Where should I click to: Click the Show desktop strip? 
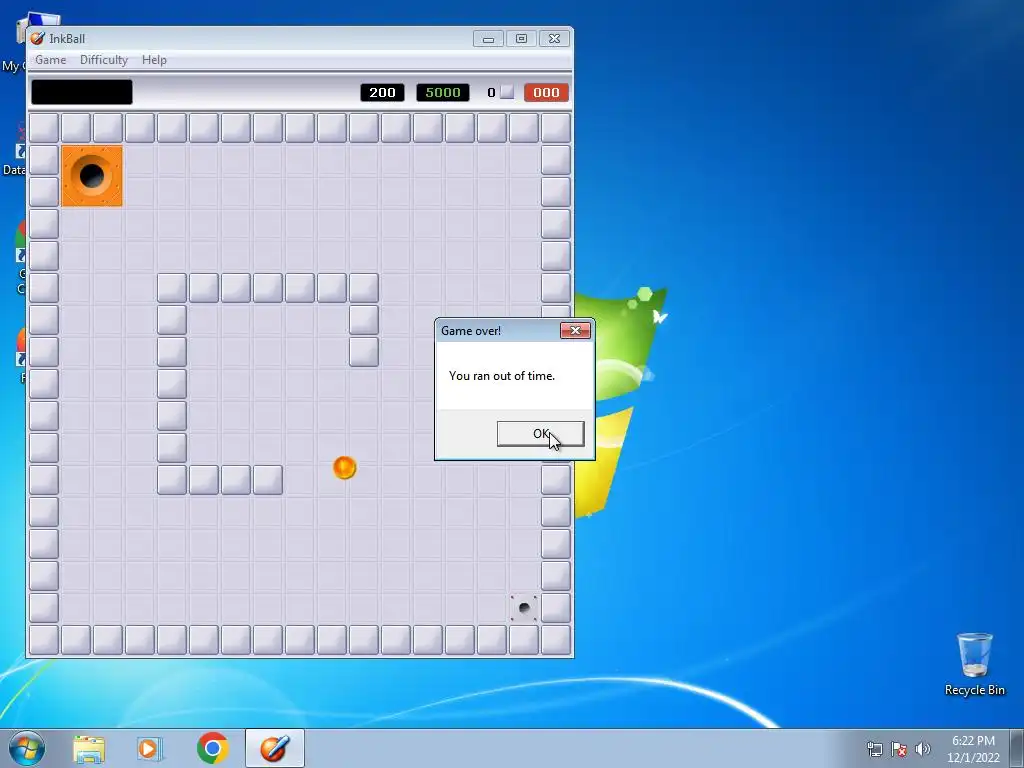coord(1017,749)
